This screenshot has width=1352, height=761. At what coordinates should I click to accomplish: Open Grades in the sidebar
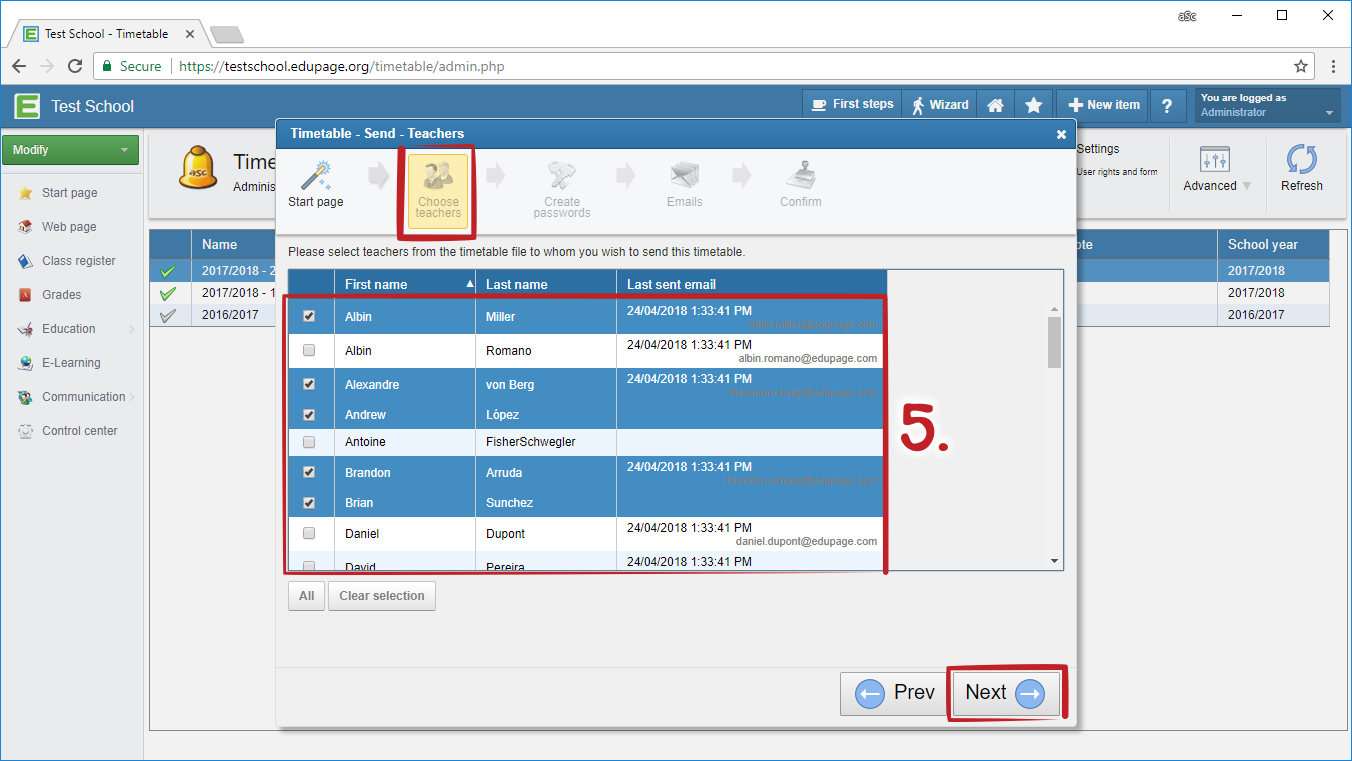tap(61, 295)
